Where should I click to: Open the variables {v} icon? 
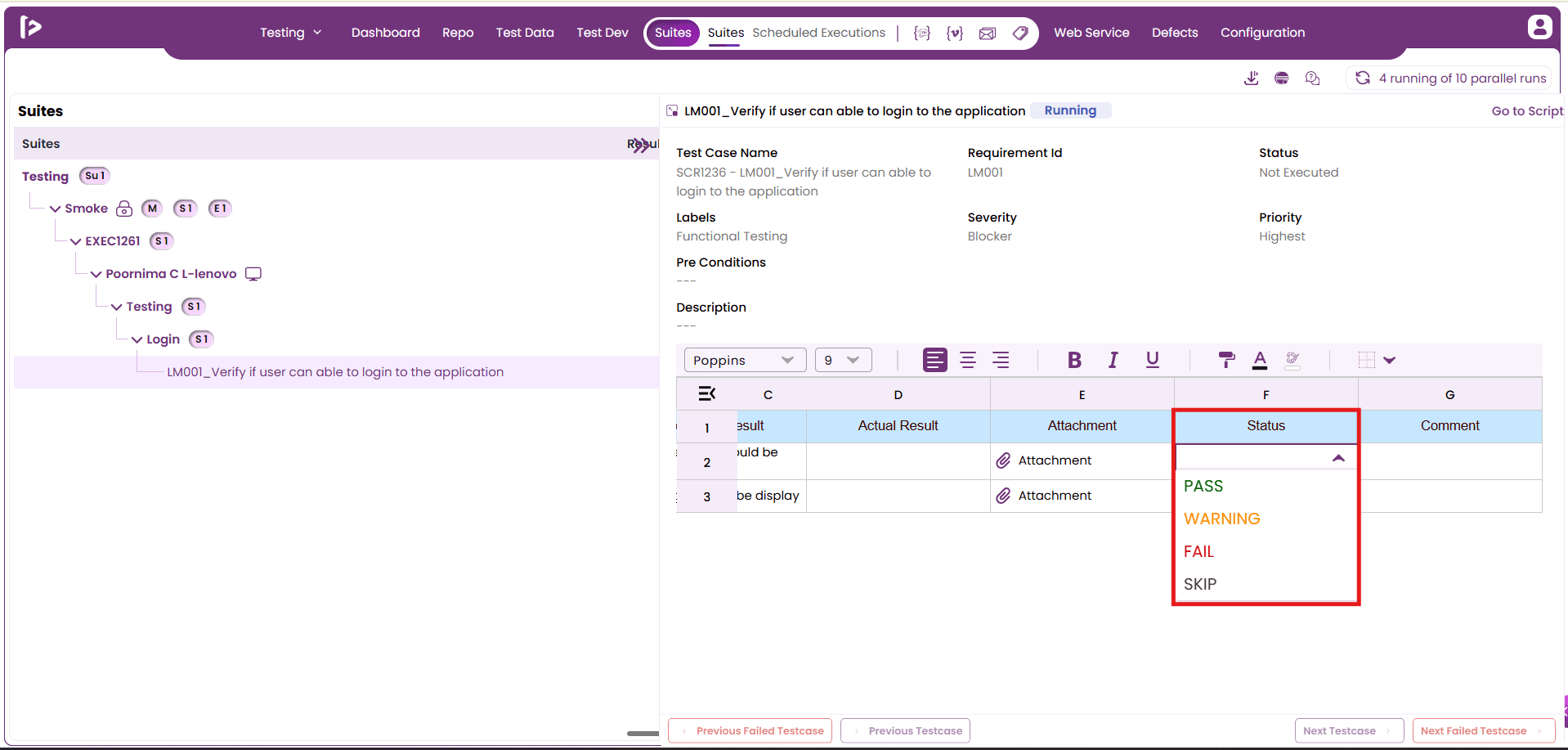[955, 33]
